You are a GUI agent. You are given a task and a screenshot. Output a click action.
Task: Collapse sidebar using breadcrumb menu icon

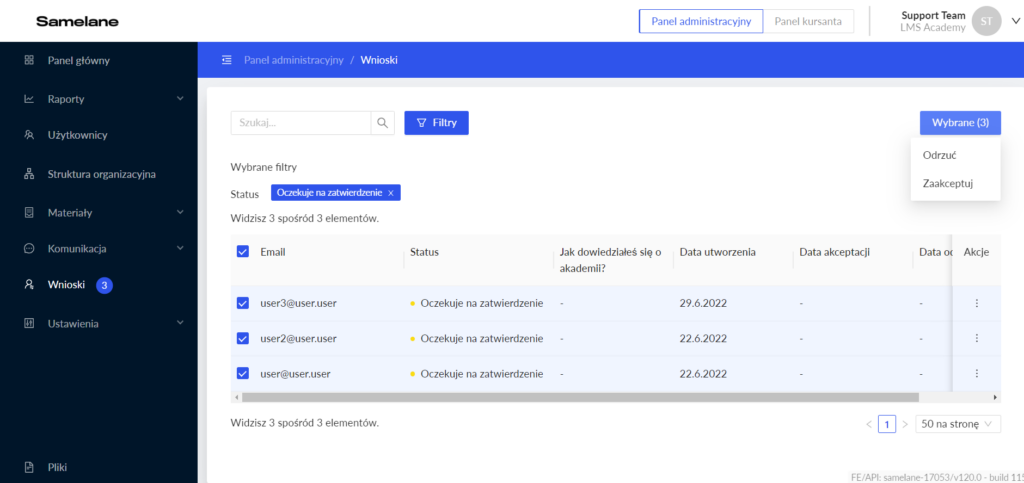tap(227, 60)
